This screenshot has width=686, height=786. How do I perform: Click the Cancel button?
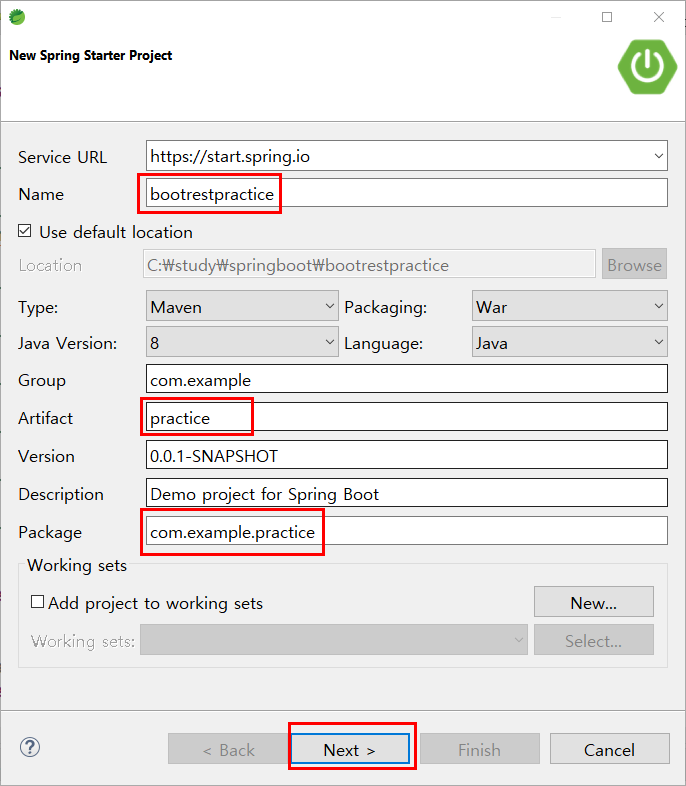(609, 749)
